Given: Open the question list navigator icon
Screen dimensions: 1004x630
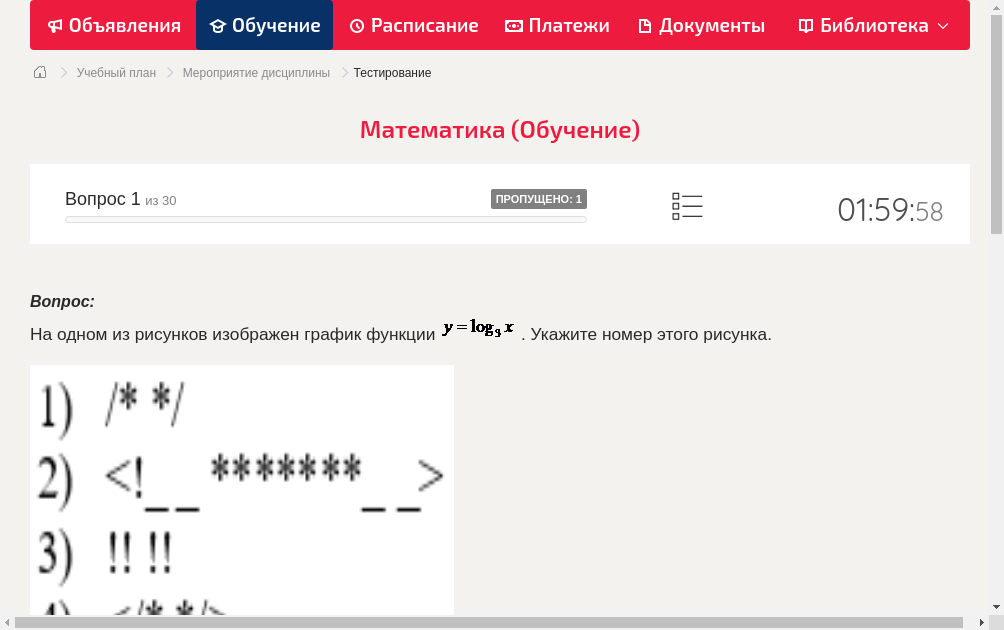Looking at the screenshot, I should click(x=687, y=206).
